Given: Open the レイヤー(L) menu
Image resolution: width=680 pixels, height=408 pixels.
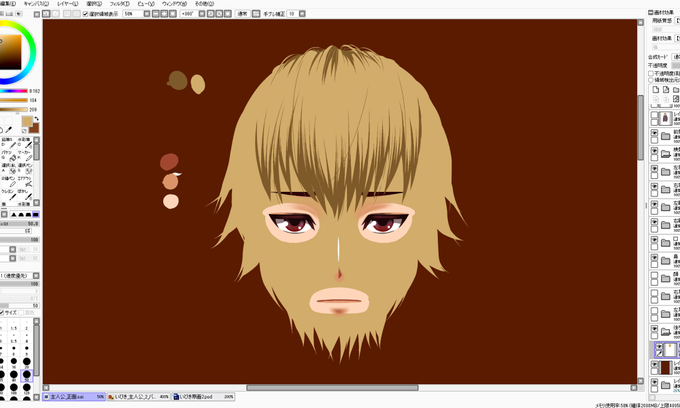Looking at the screenshot, I should 68,3.
